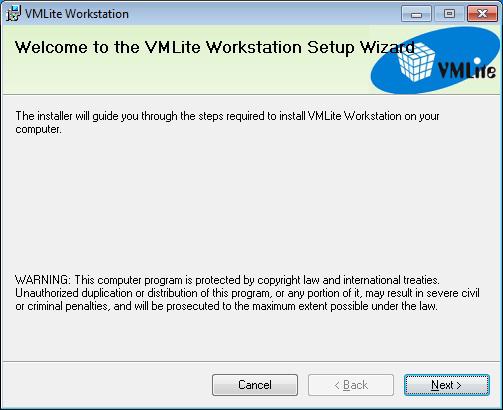
Task: Click the VMLite Workstation title bar text
Action: (x=77, y=14)
